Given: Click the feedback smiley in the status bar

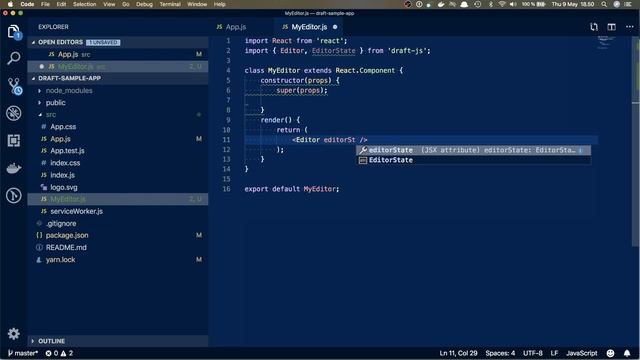Looking at the screenshot, I should coord(611,353).
